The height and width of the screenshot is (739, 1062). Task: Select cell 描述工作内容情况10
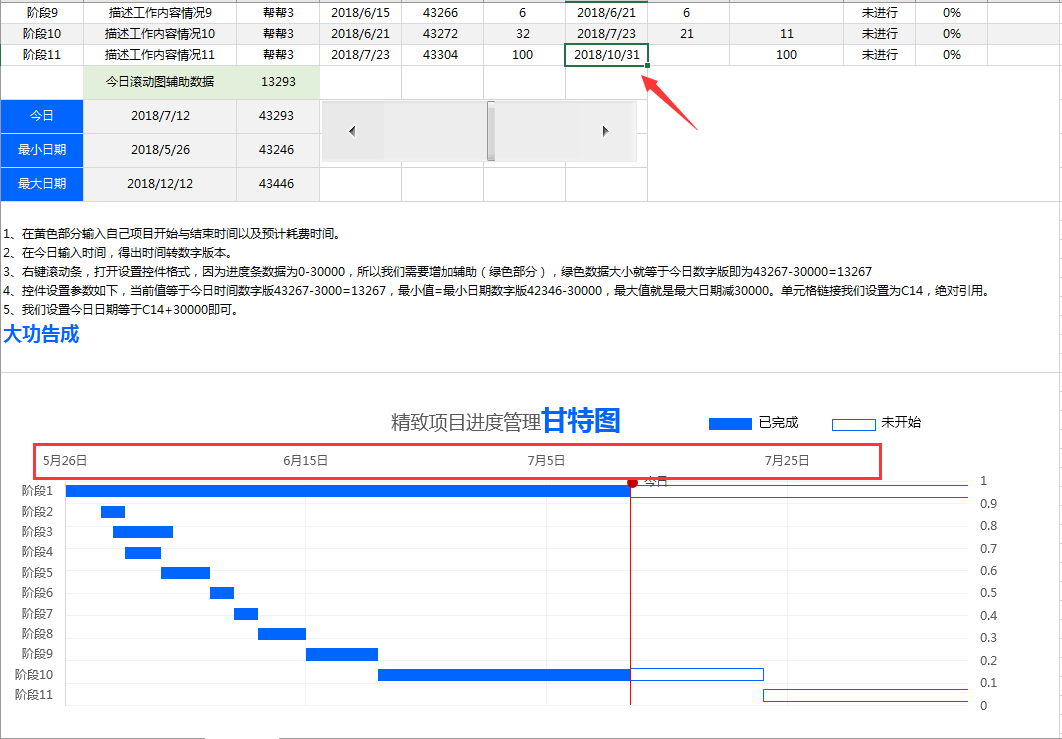(x=160, y=34)
